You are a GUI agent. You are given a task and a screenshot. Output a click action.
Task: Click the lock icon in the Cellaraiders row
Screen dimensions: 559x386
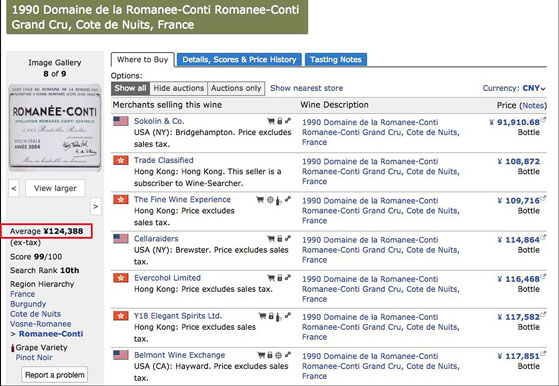[x=280, y=239]
